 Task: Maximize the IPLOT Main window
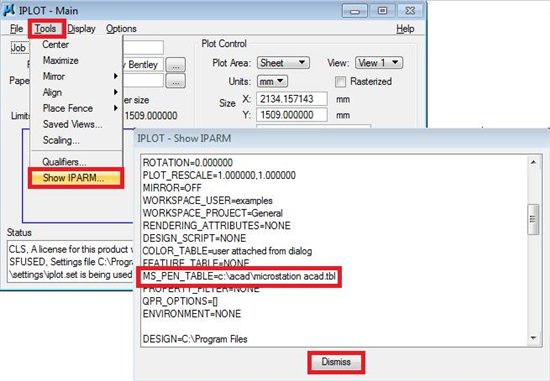pyautogui.click(x=382, y=11)
